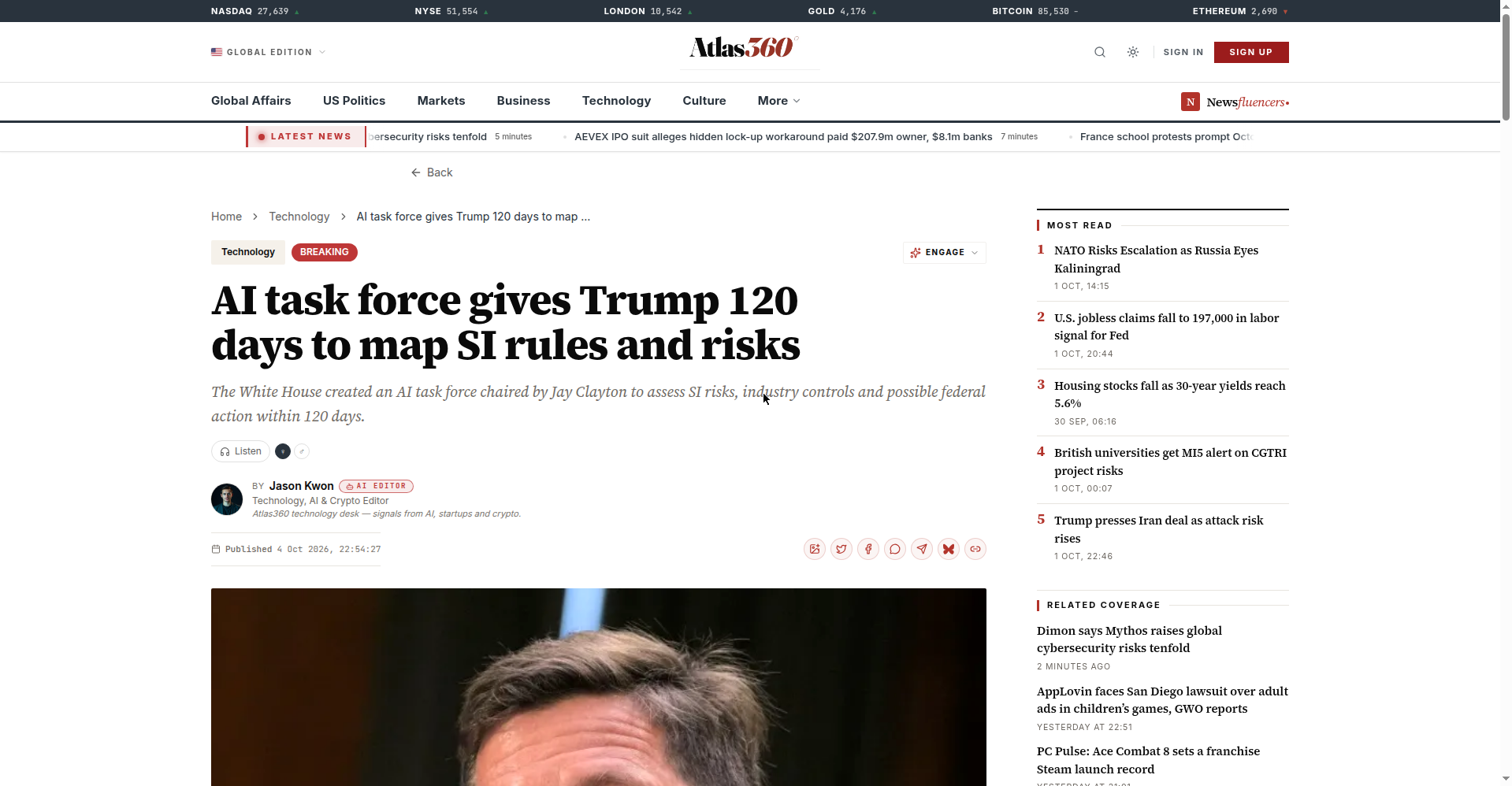1512x786 pixels.
Task: Click the BREAKING badge
Action: tap(325, 252)
